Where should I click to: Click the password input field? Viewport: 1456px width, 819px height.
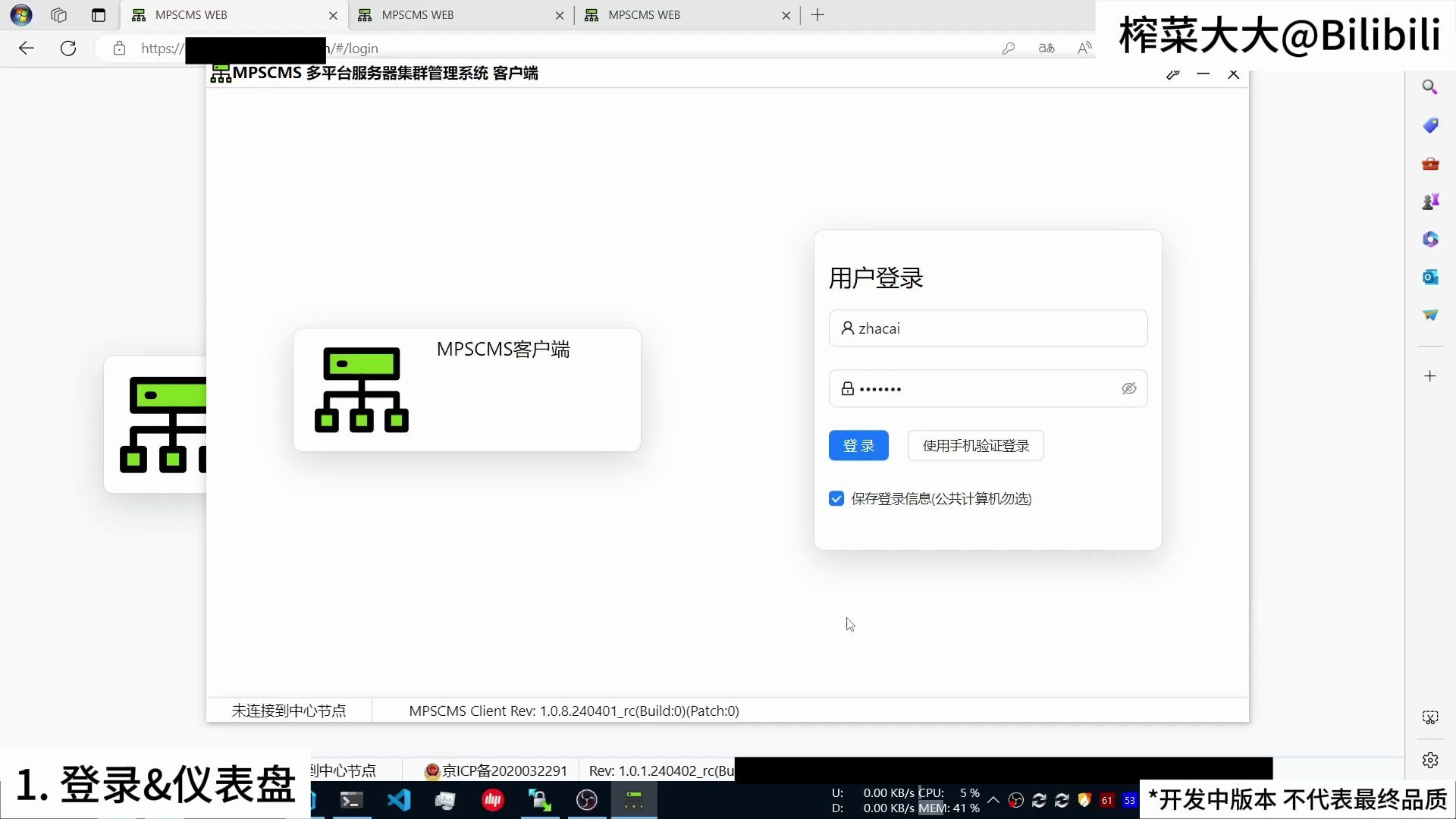[988, 389]
